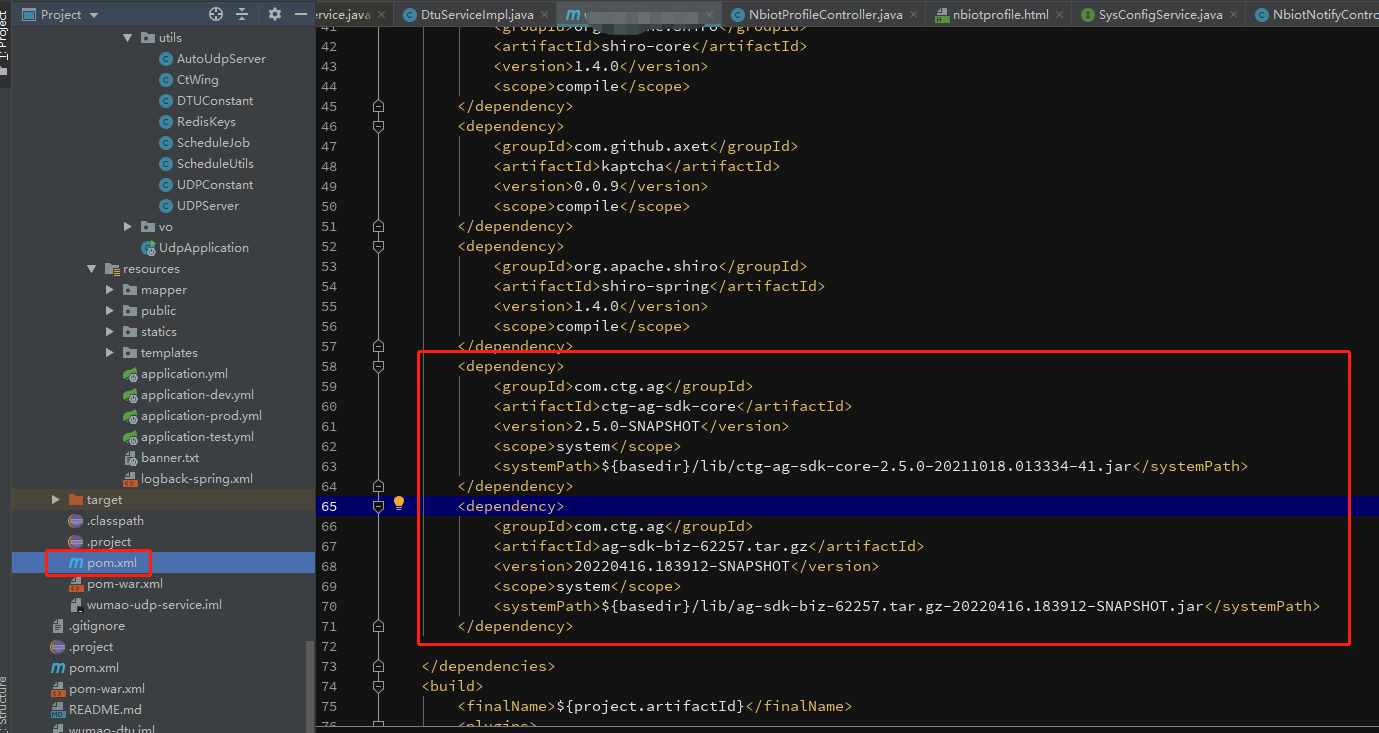Hide the Project tool window

tap(301, 15)
